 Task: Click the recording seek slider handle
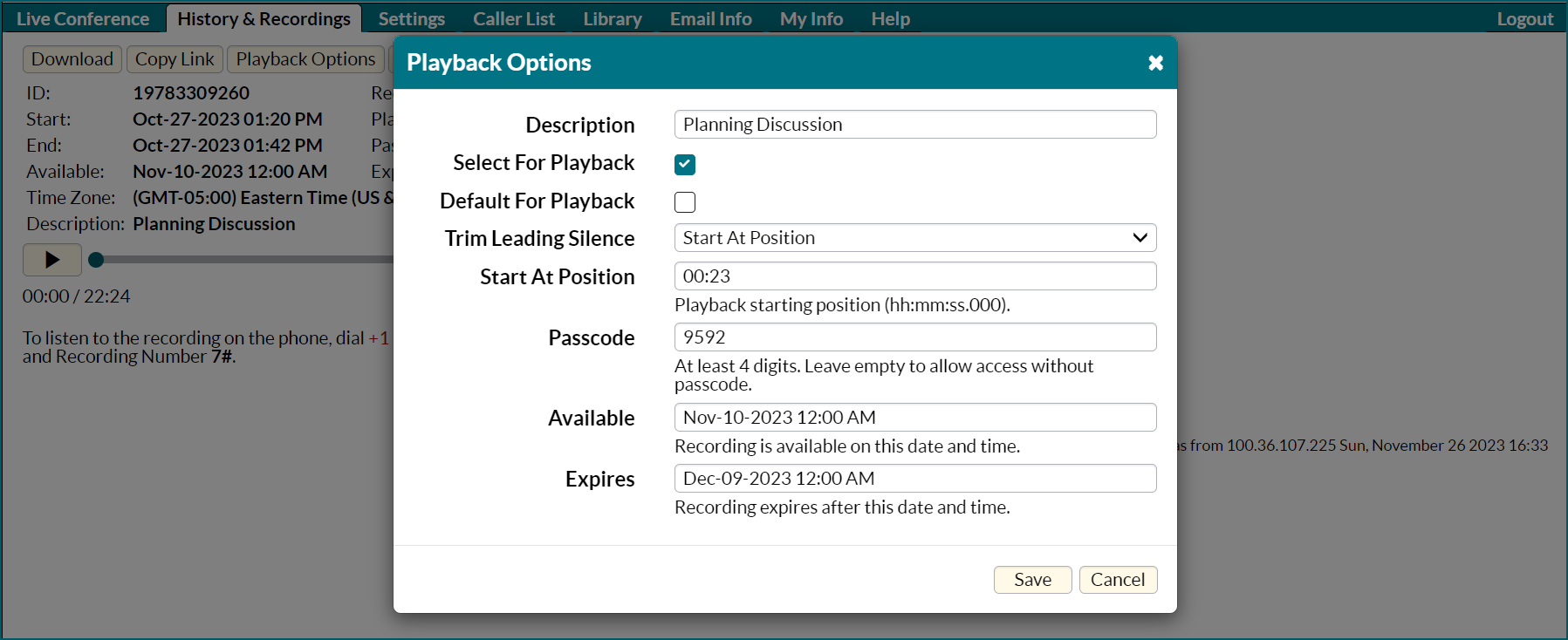(x=97, y=260)
